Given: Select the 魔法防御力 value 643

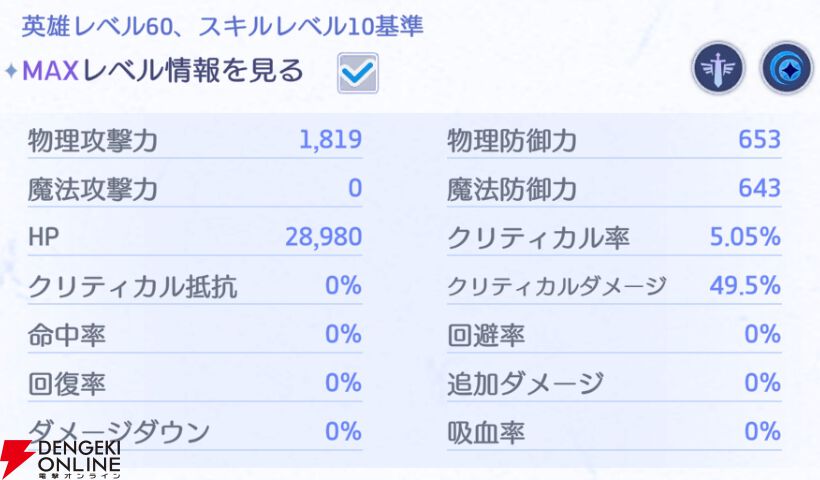Looking at the screenshot, I should click(759, 188).
